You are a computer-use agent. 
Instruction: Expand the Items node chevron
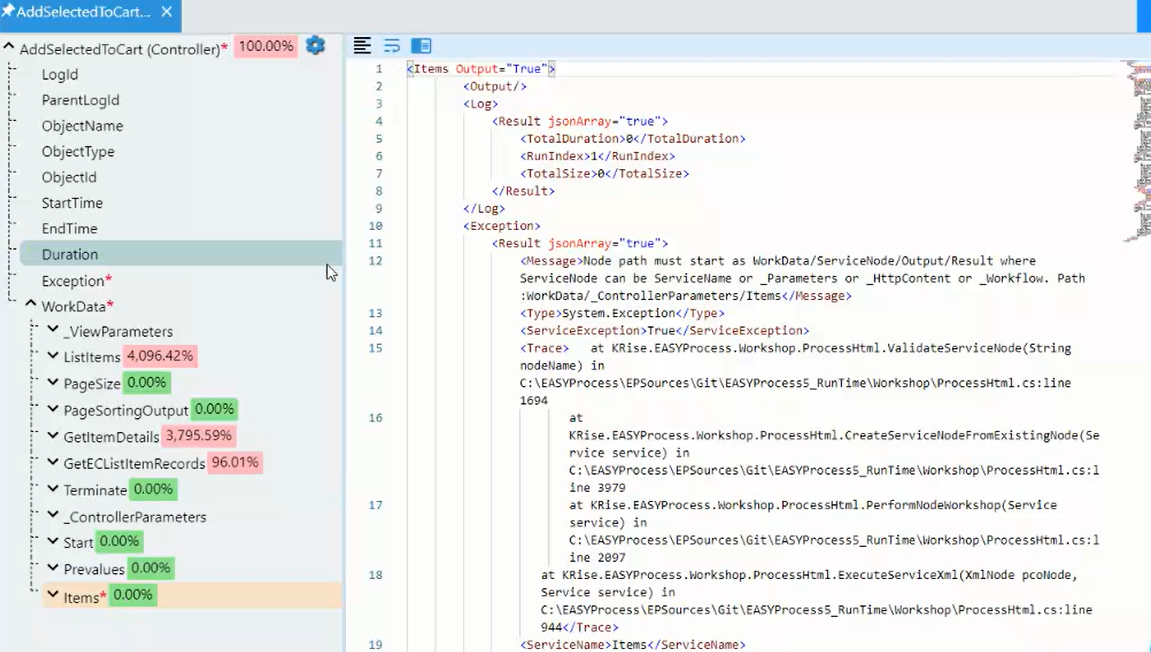click(53, 594)
